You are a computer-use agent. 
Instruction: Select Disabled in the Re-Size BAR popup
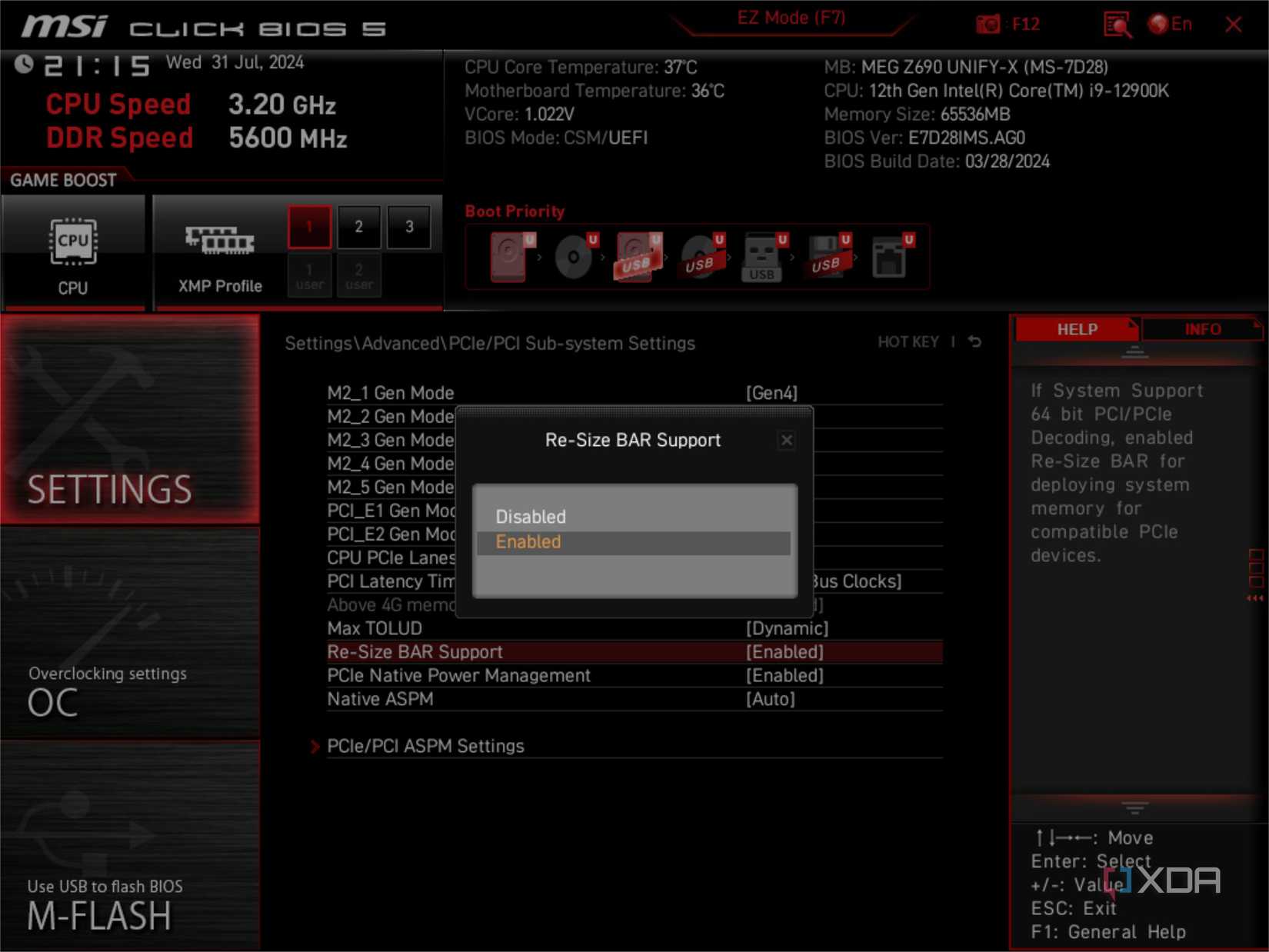click(531, 517)
